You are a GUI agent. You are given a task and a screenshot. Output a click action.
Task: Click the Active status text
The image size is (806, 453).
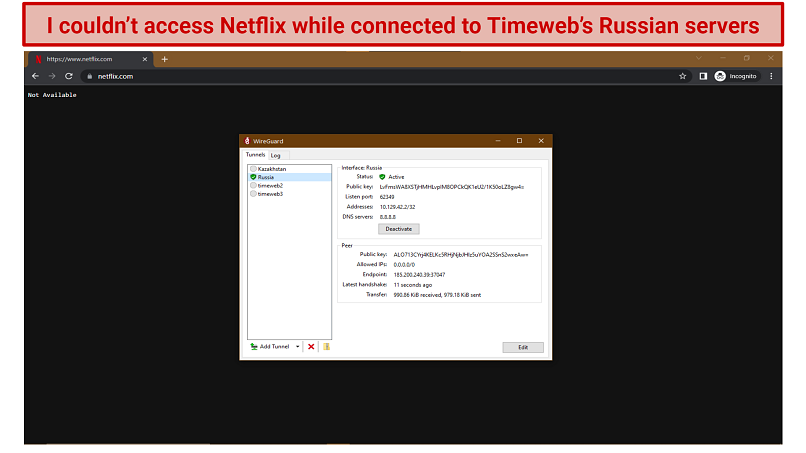[x=396, y=177]
